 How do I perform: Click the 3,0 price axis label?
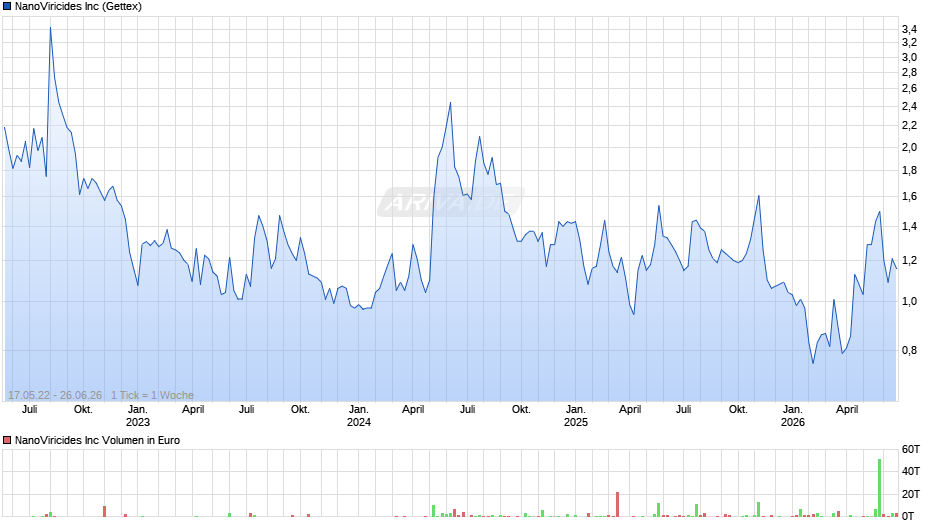click(x=909, y=58)
